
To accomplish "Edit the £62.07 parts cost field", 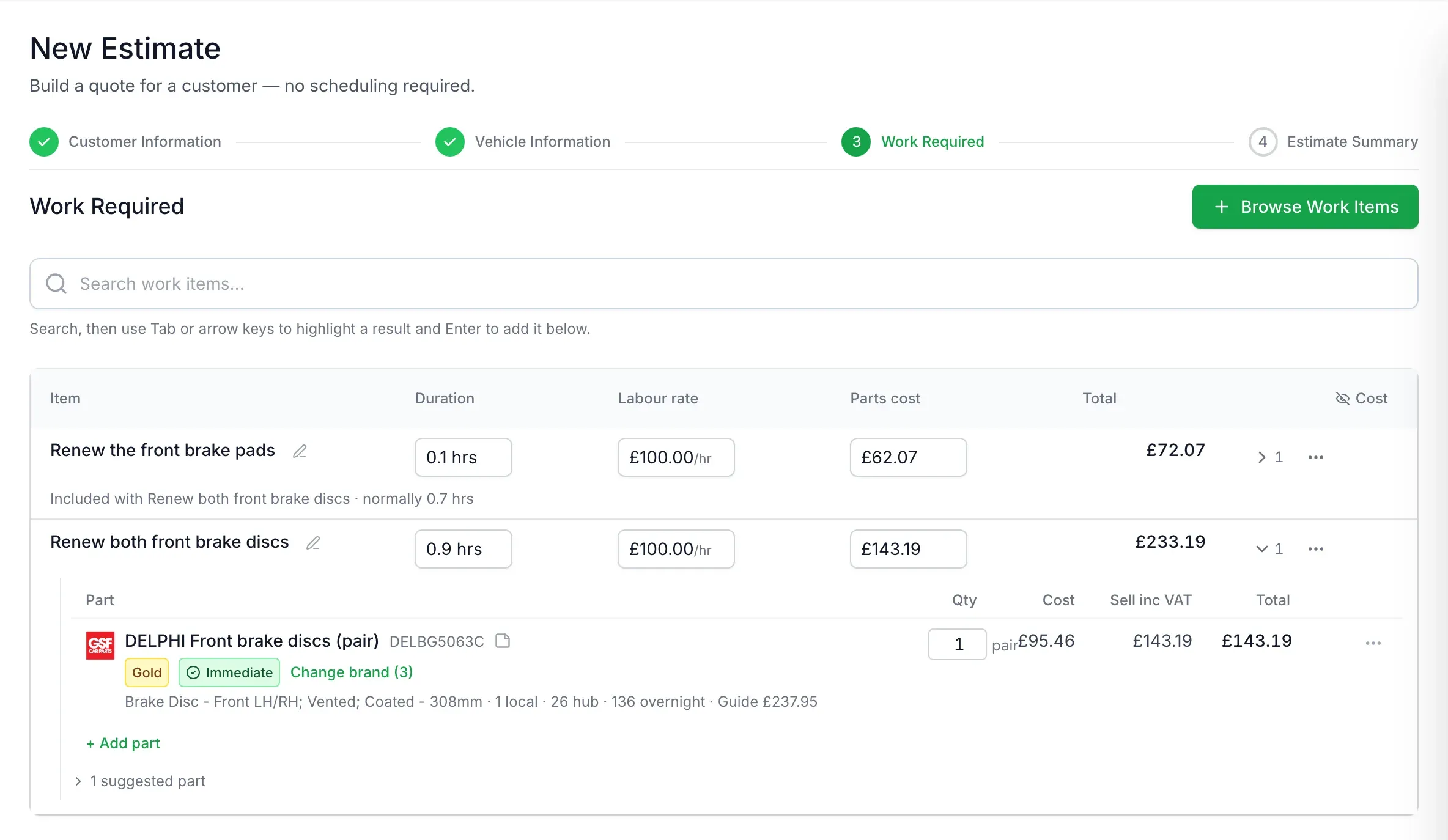I will (x=909, y=457).
